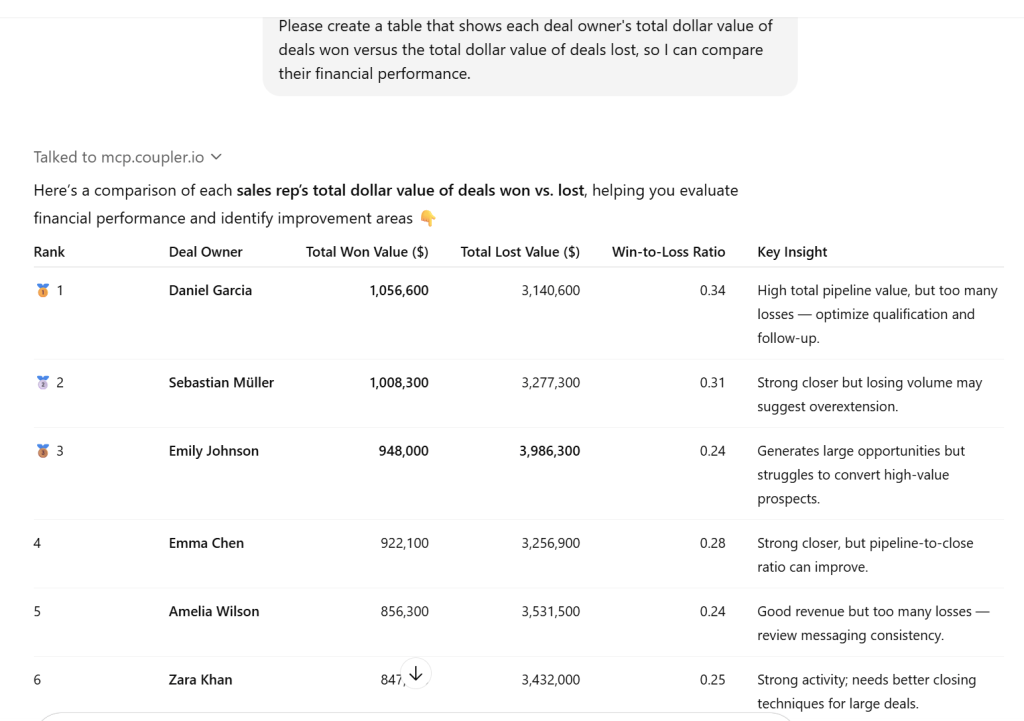Expand the 'Talked to mcp.coupler.io' chevron
Screen dimensions: 1024x721
click(x=216, y=157)
